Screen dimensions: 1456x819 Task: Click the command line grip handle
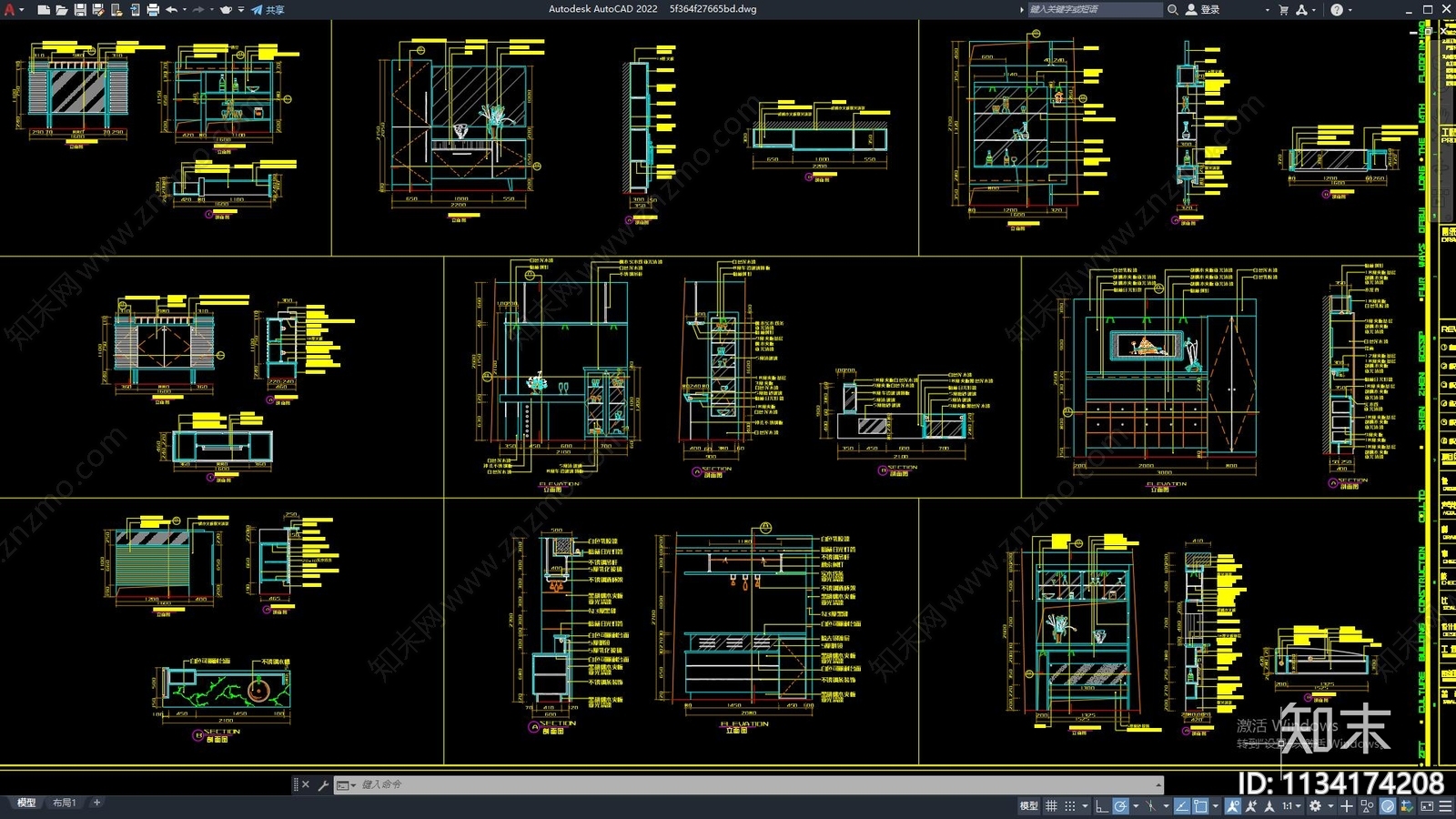coord(295,784)
